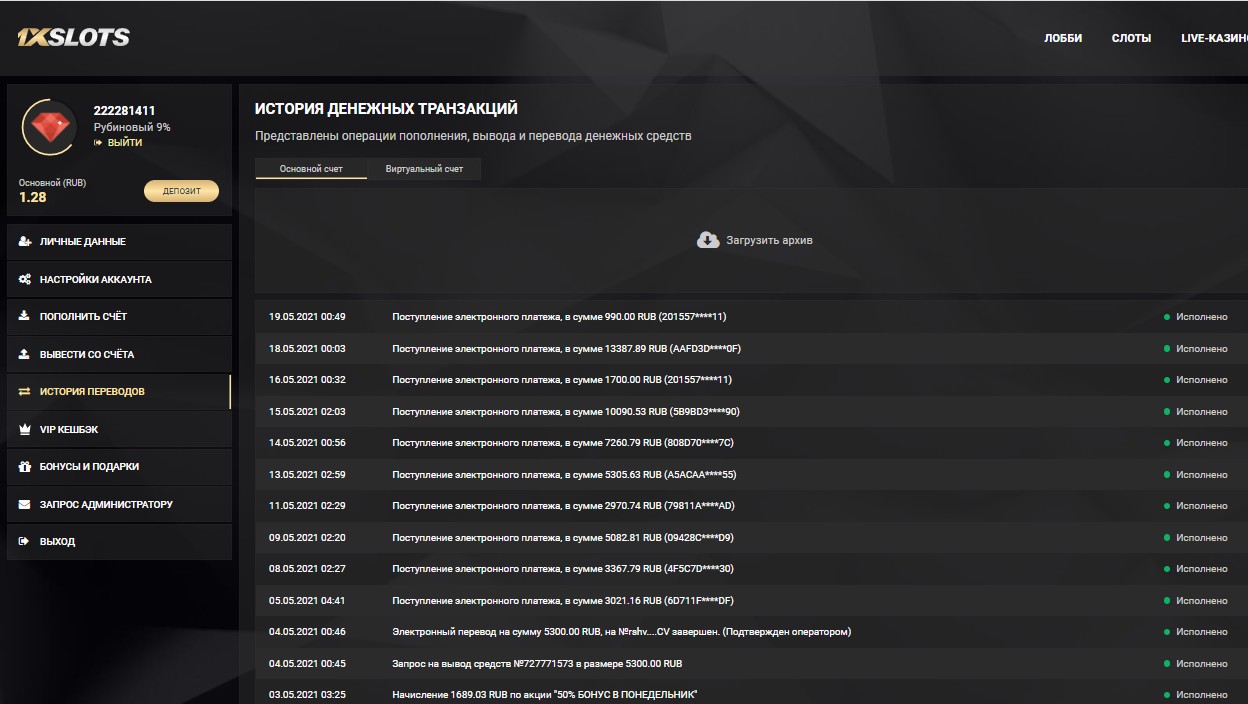Click Рубиновый 9% status text
1248x704 pixels.
132,128
